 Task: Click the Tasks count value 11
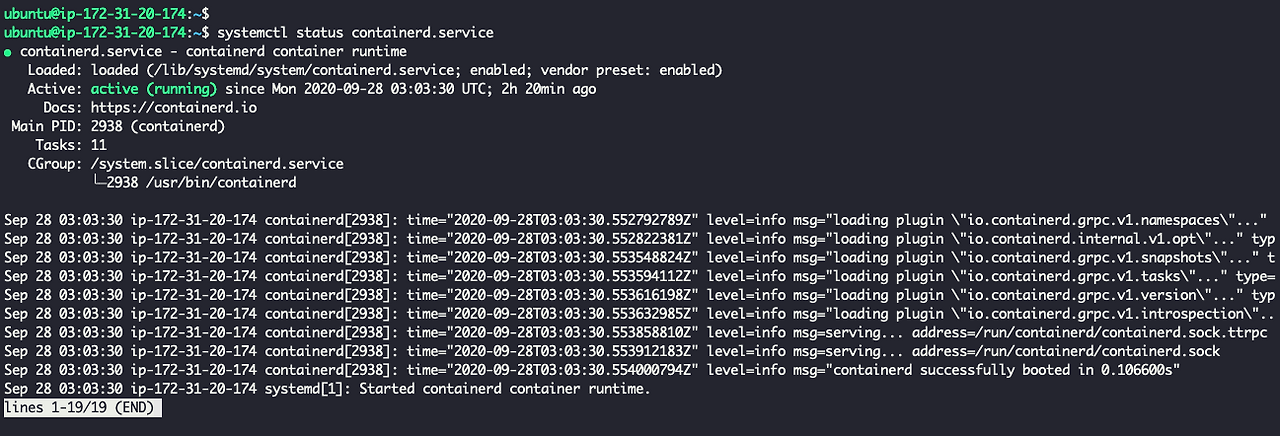pos(99,145)
